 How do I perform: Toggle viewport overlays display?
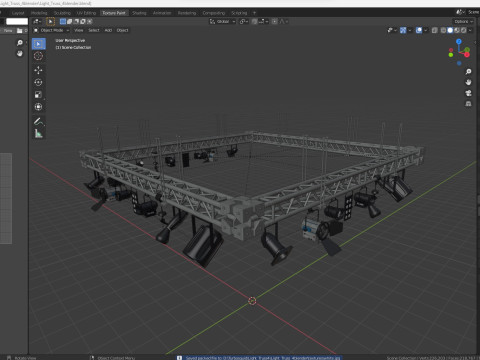tap(419, 30)
